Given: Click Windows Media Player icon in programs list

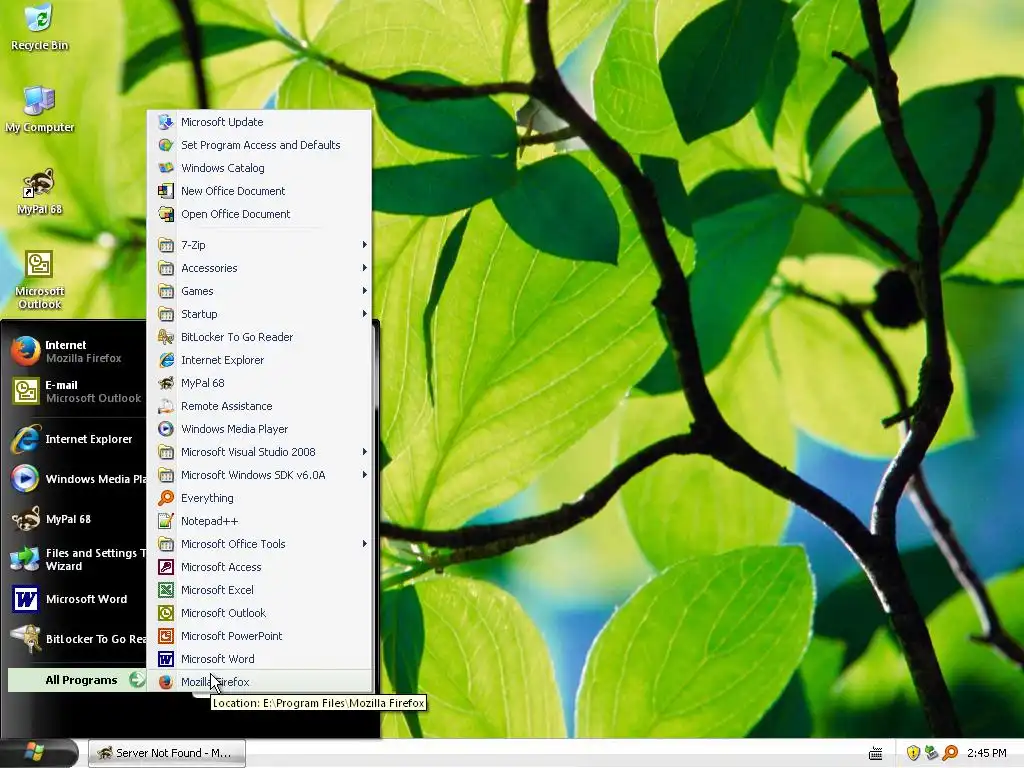Looking at the screenshot, I should (x=166, y=429).
